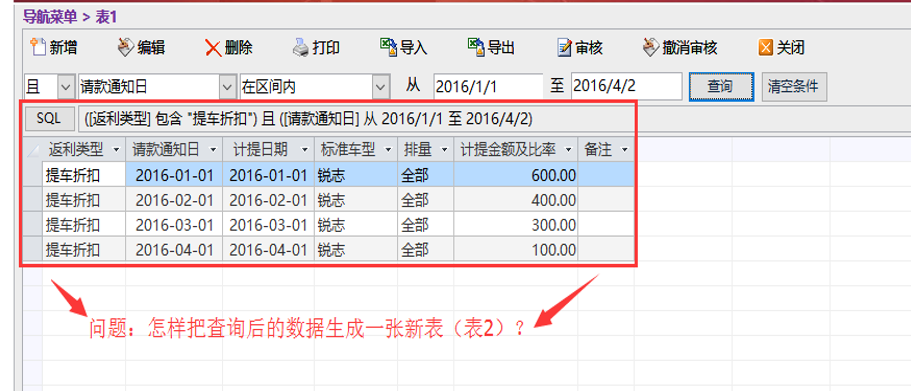Open 计提日期 column filter arrow

pyautogui.click(x=304, y=150)
